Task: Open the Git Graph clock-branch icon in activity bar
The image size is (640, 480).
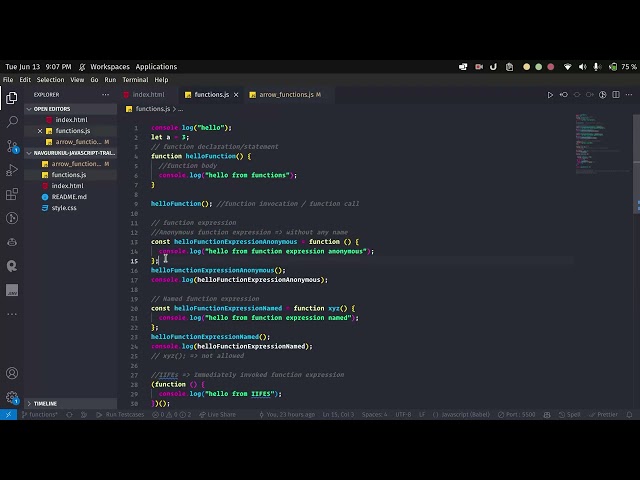Action: pos(12,218)
